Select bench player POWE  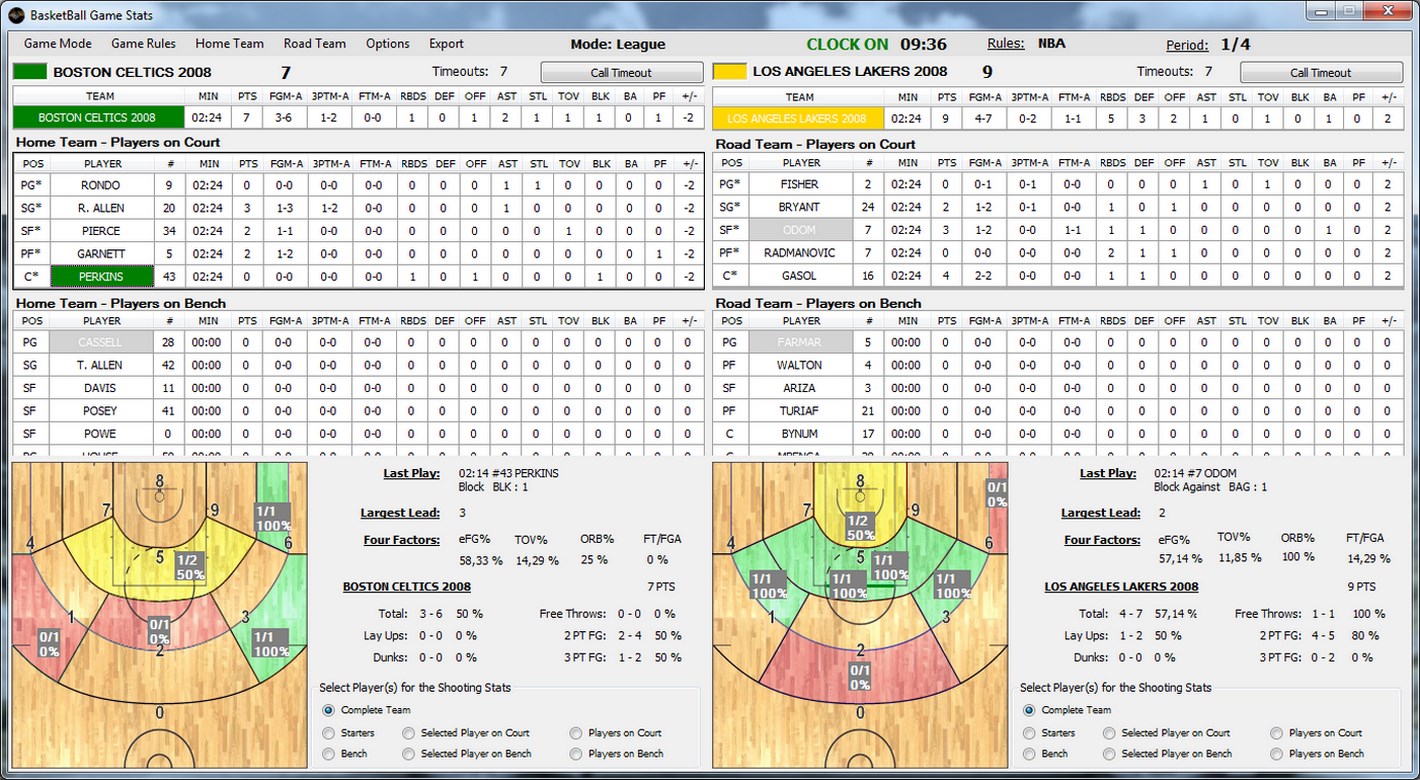point(101,434)
